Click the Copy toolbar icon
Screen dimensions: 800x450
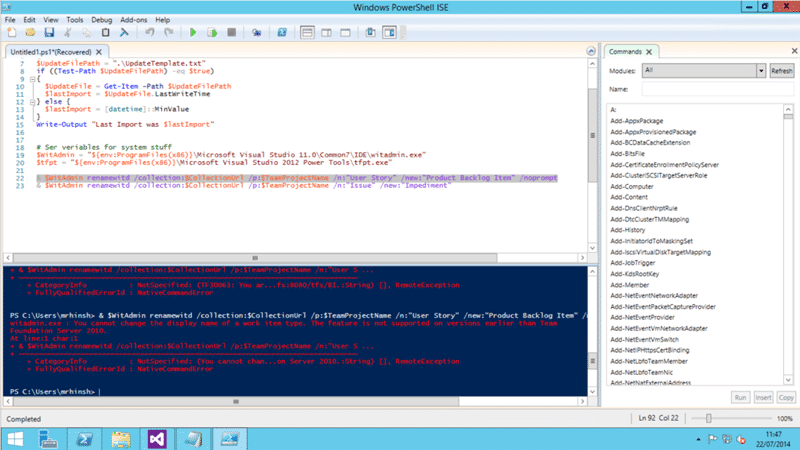pyautogui.click(x=86, y=33)
